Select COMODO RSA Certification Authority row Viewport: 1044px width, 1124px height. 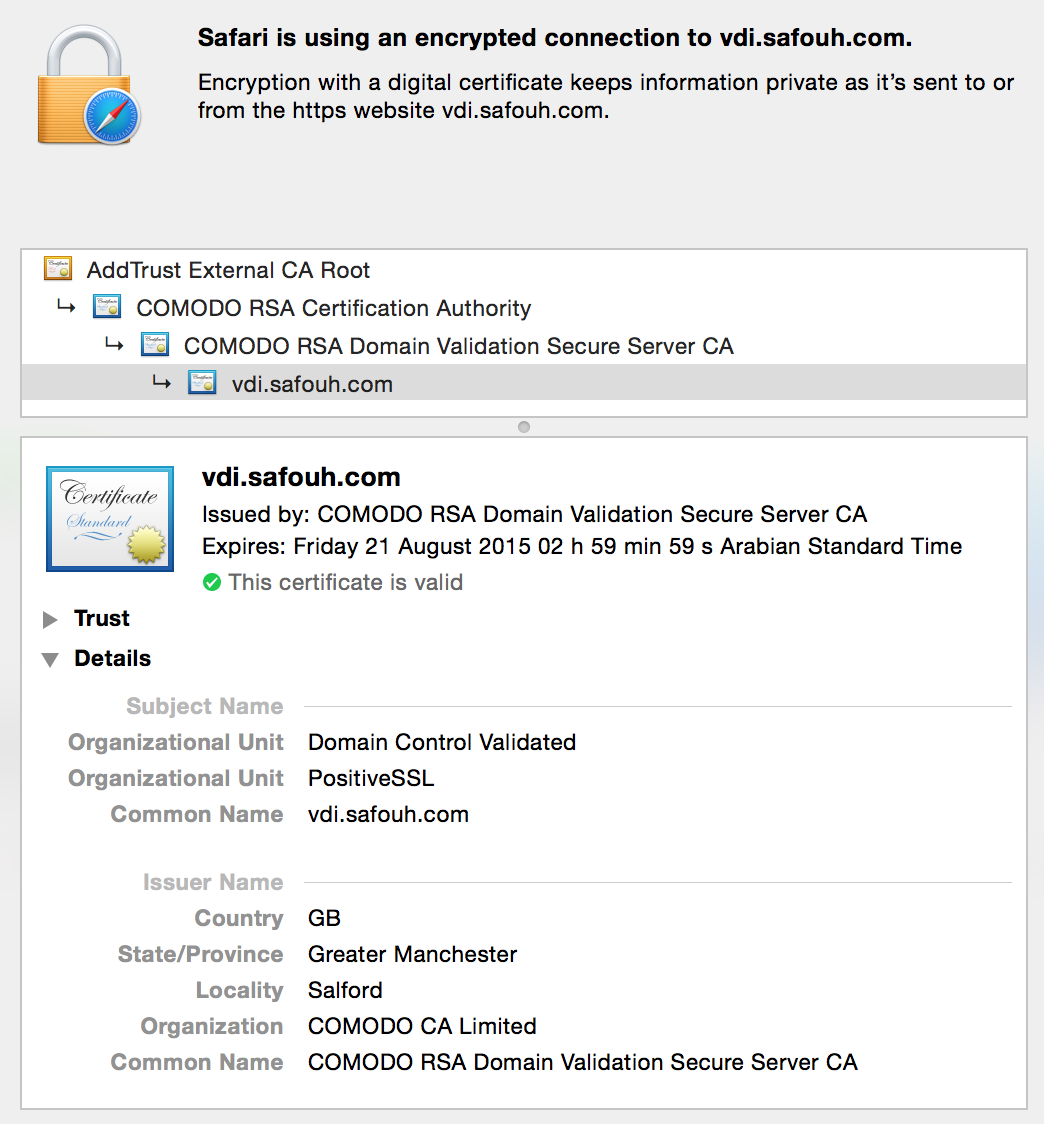click(x=524, y=308)
